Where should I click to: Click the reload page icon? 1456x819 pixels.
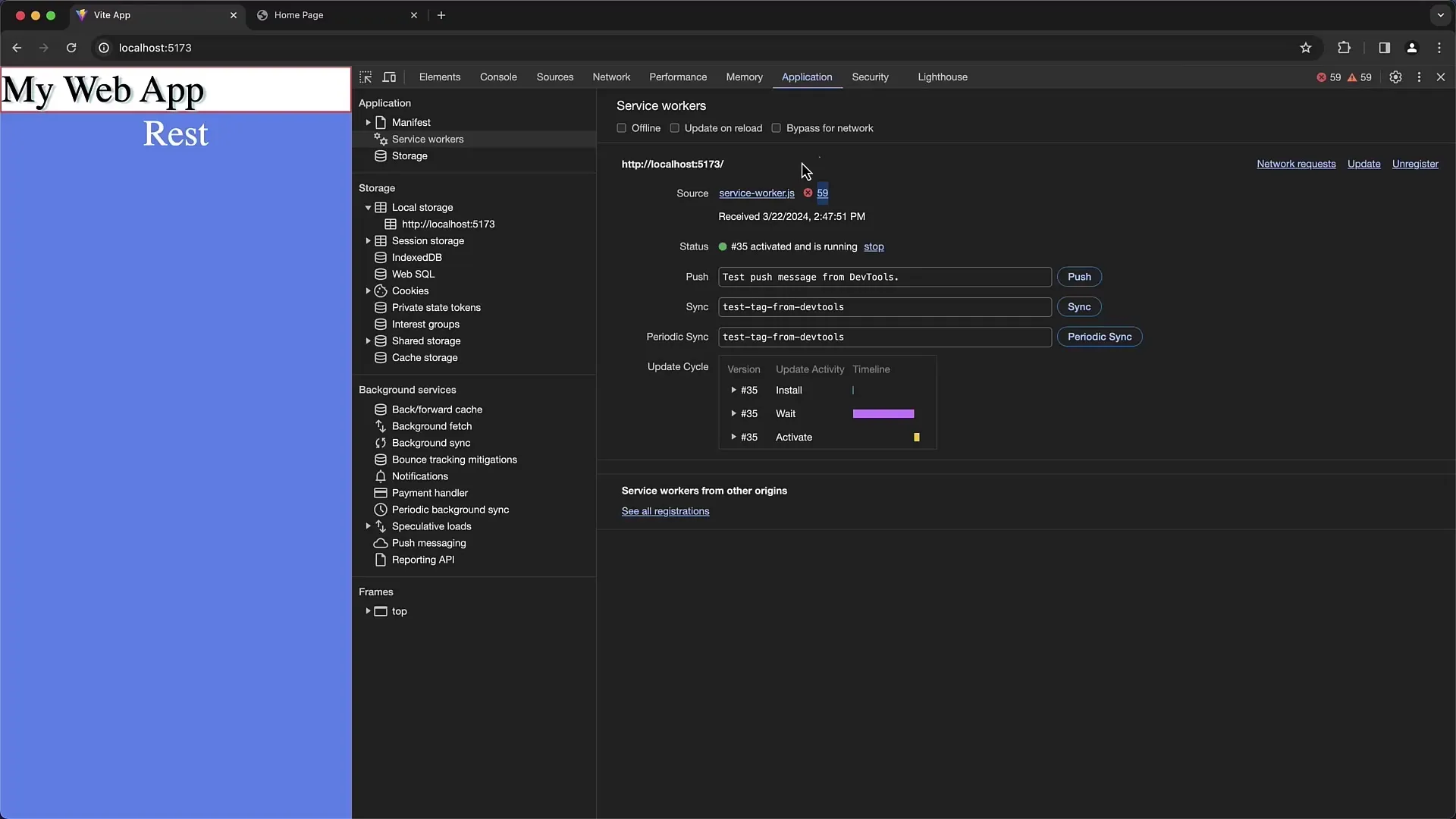(71, 48)
